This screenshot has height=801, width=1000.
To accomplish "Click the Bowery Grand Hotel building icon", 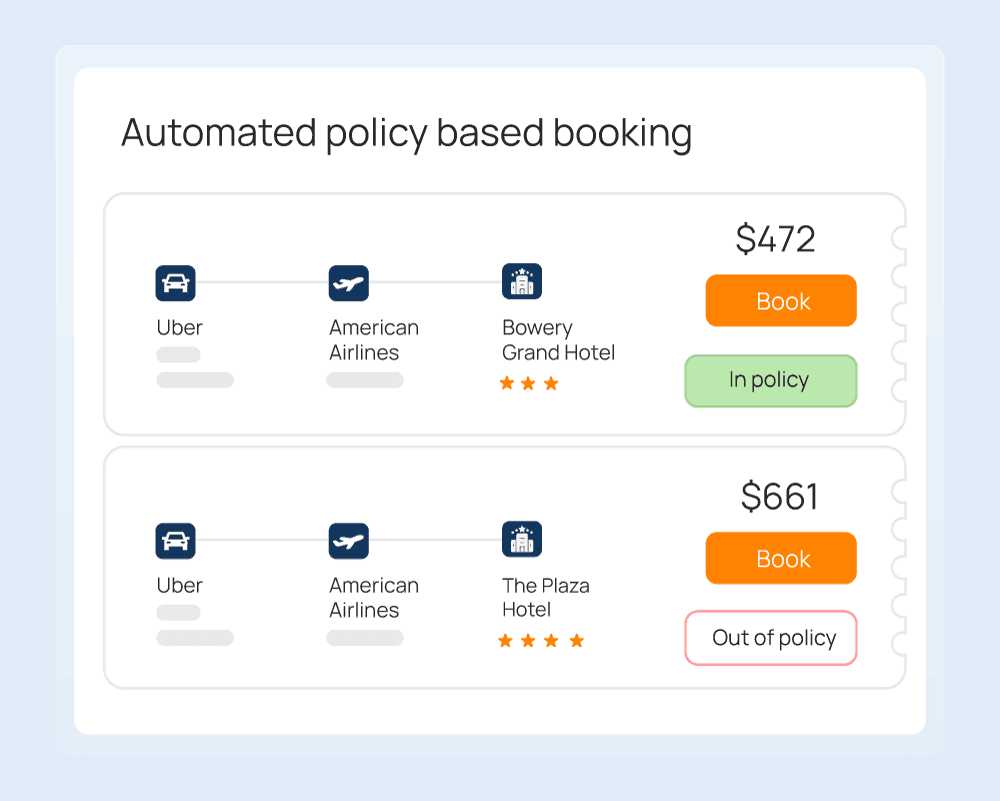I will click(521, 282).
